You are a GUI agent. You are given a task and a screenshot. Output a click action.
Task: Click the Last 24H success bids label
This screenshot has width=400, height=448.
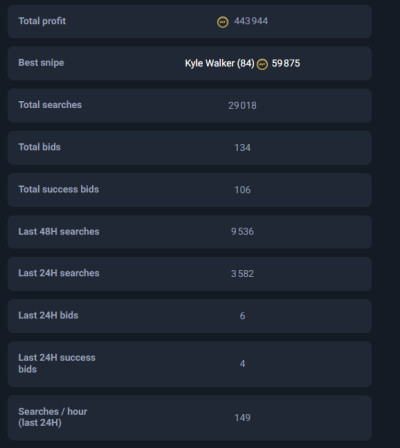pyautogui.click(x=57, y=363)
